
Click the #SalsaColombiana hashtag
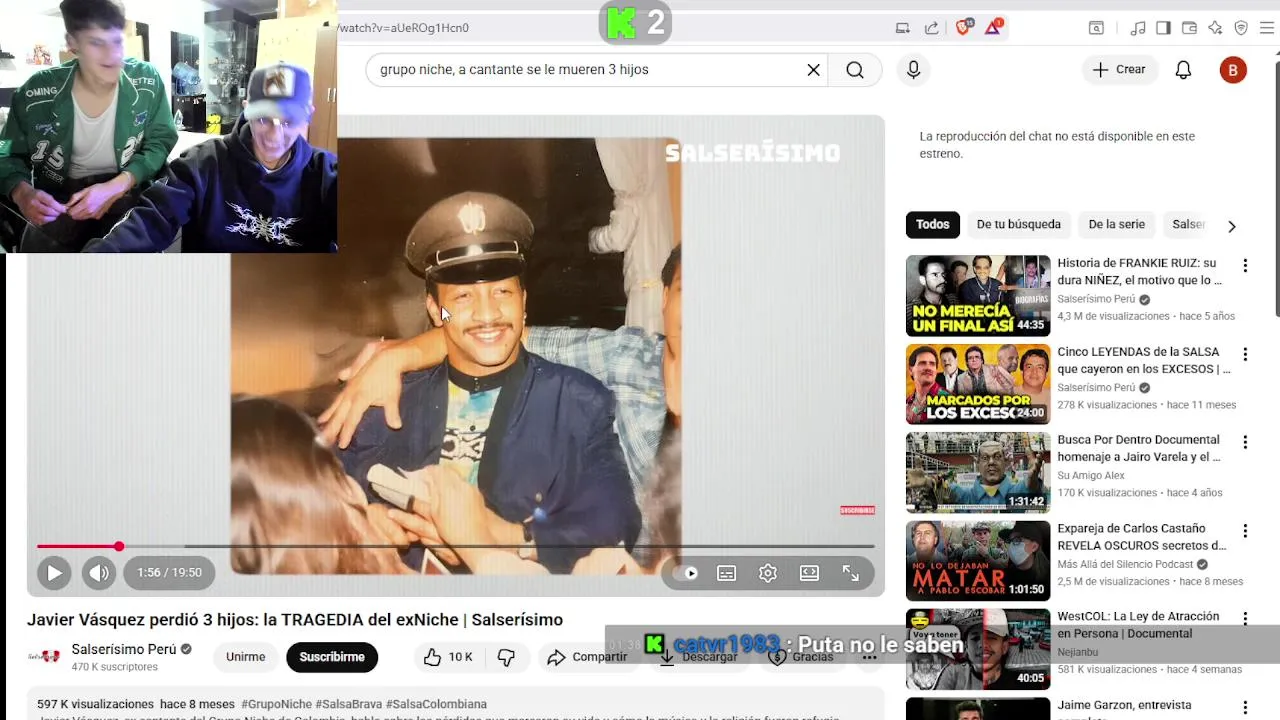pyautogui.click(x=436, y=704)
